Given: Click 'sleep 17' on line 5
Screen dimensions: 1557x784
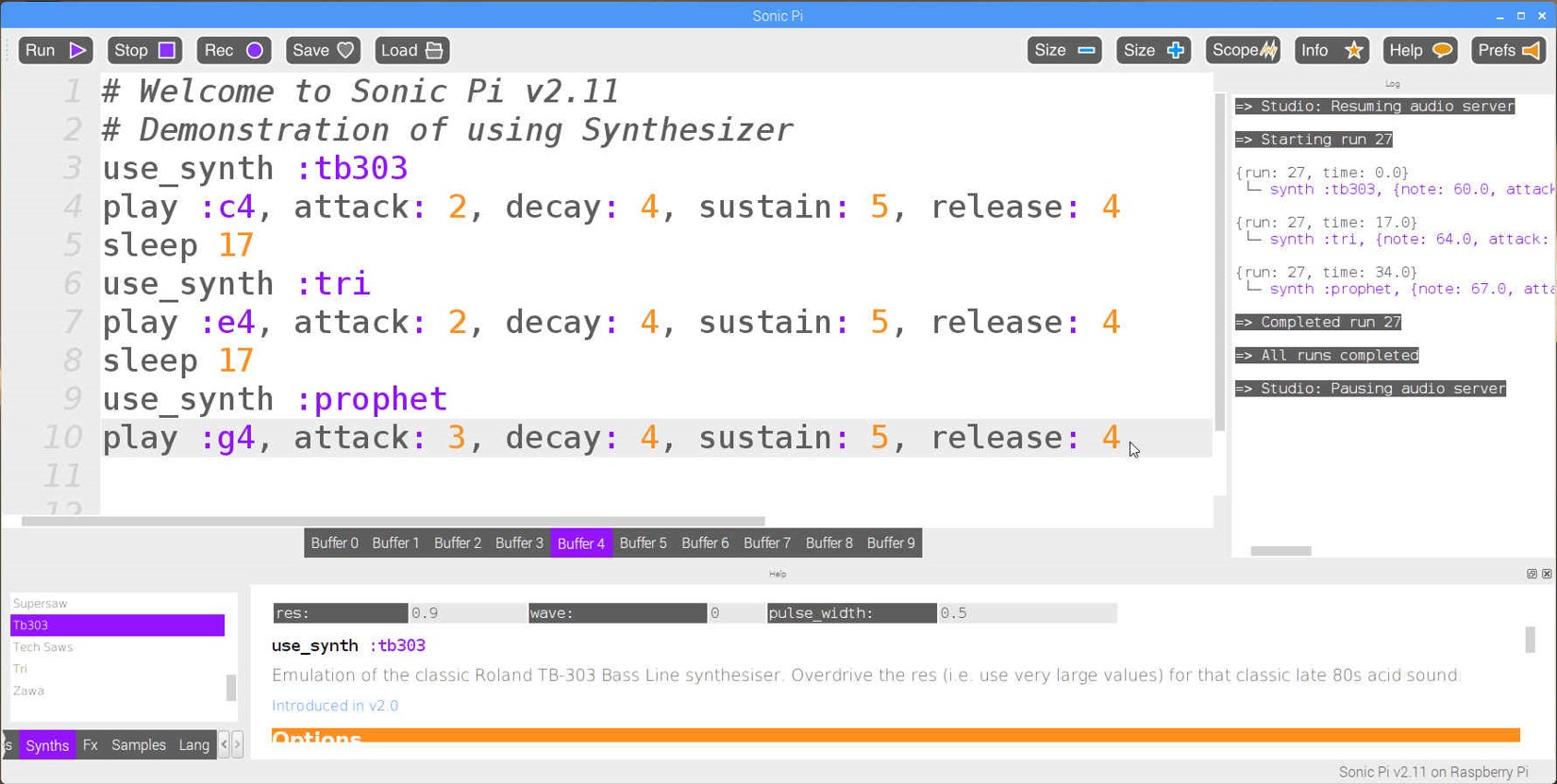Looking at the screenshot, I should [178, 245].
